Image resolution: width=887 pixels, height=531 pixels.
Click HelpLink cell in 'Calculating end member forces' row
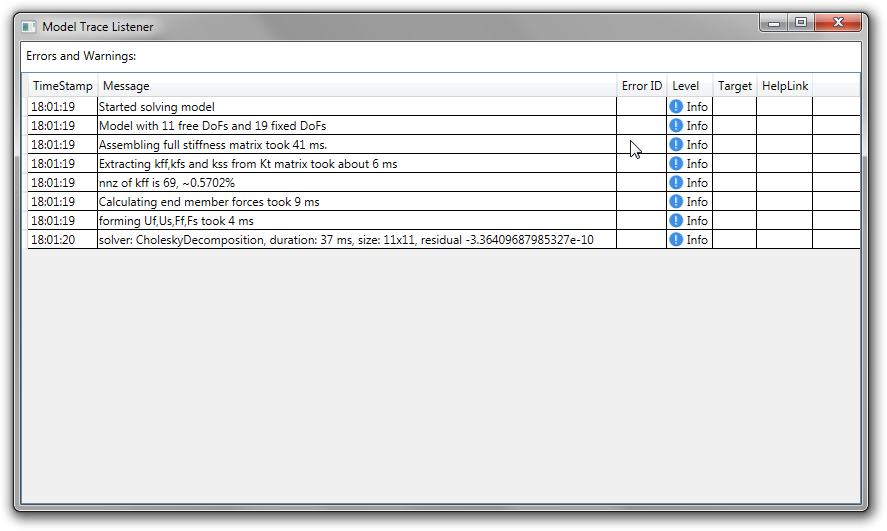coord(785,201)
